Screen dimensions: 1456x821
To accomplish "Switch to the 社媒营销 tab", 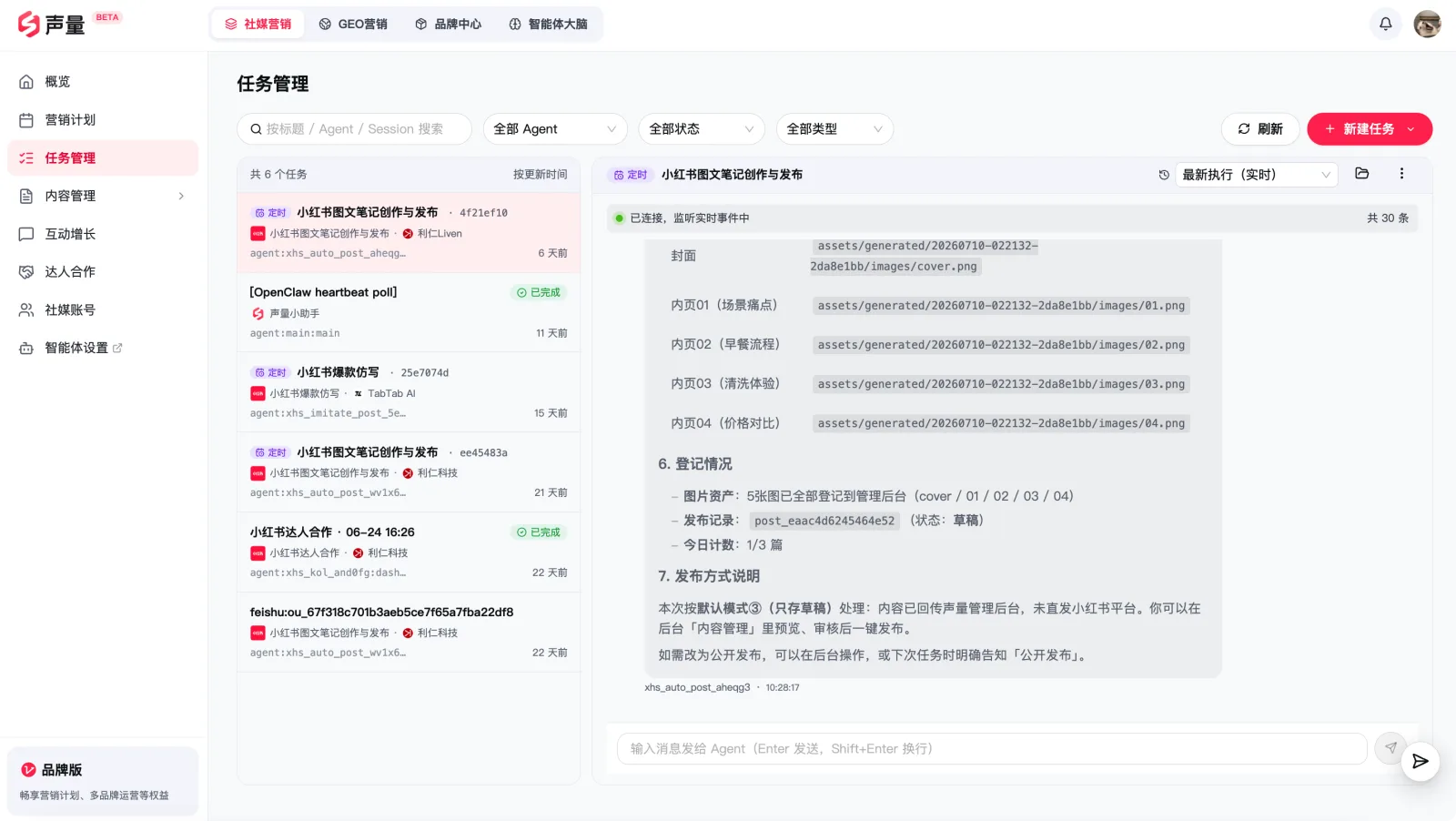I will [258, 25].
